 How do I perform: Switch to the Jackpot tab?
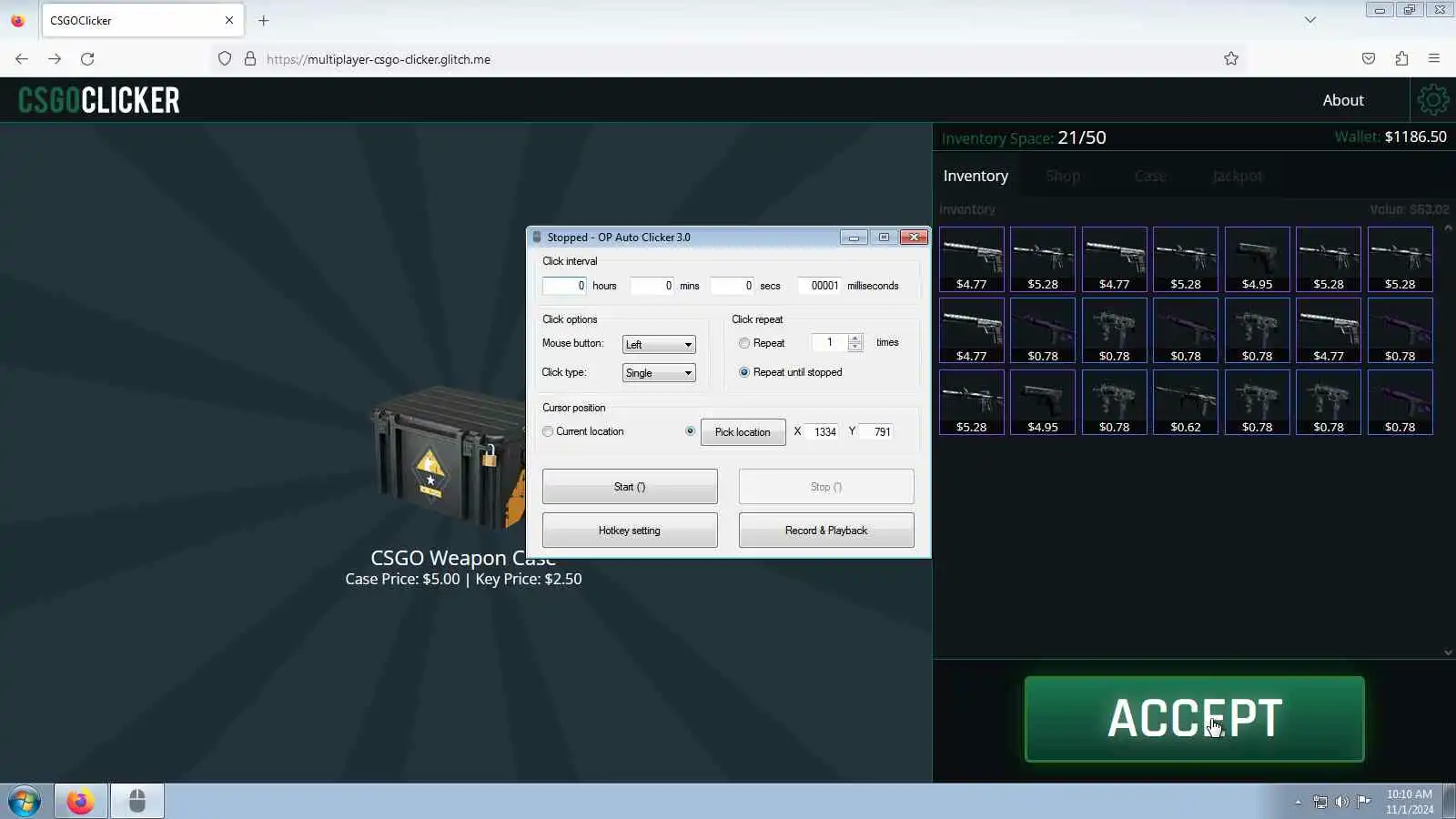1238,177
